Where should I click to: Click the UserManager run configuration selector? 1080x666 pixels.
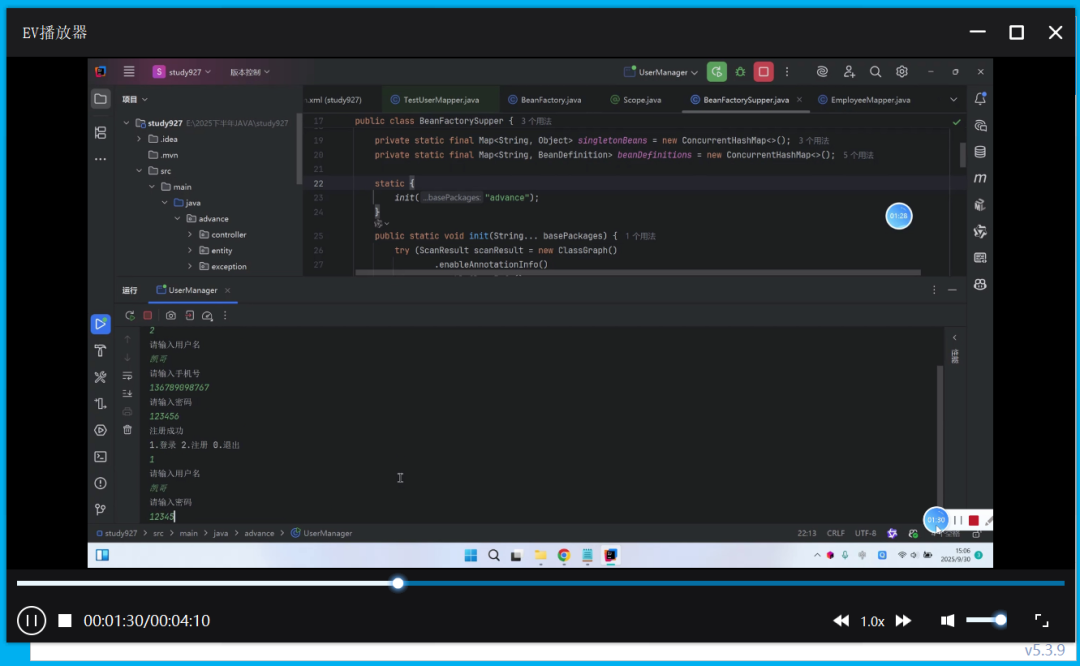661,72
